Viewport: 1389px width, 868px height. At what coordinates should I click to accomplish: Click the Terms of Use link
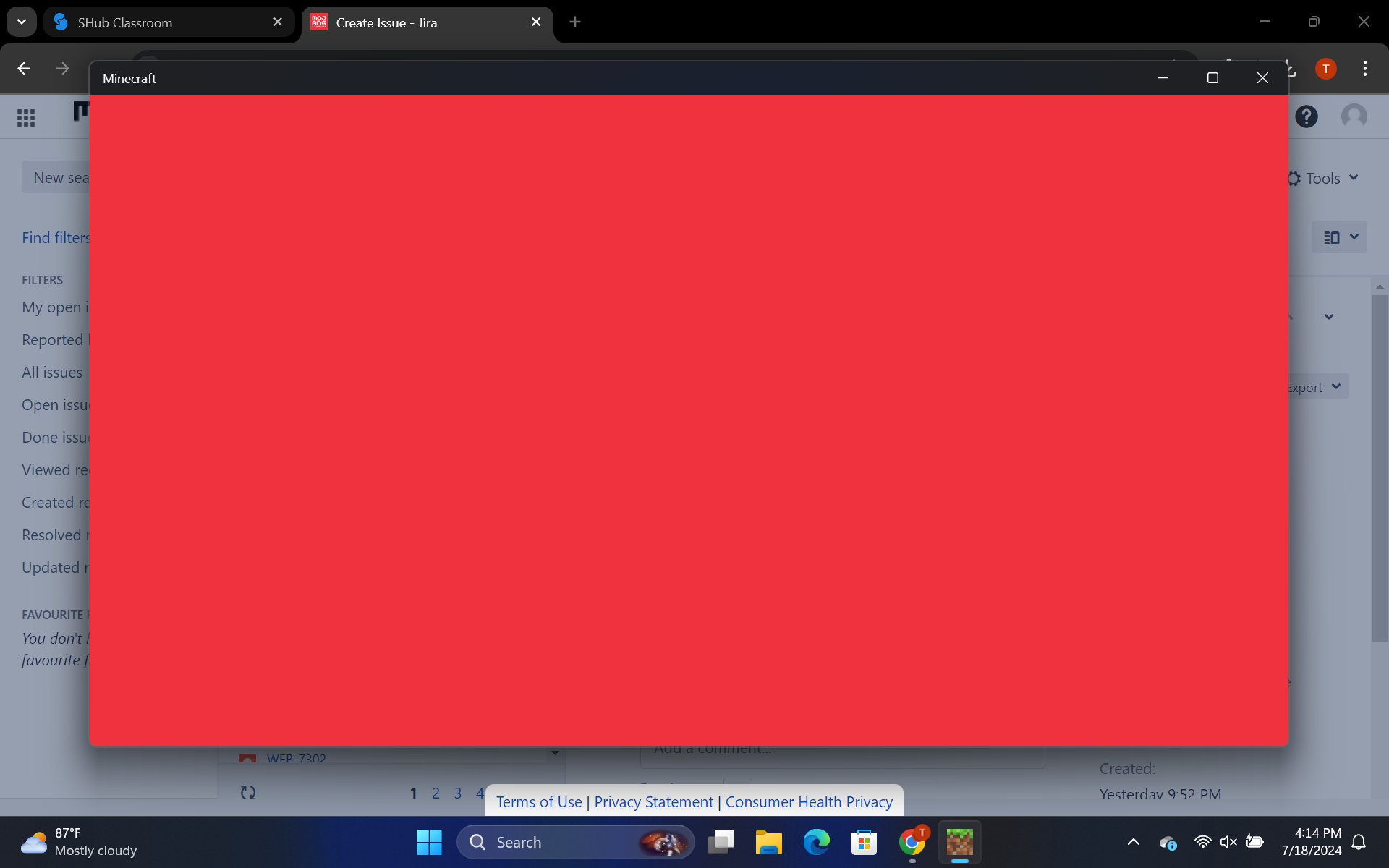[x=539, y=801]
